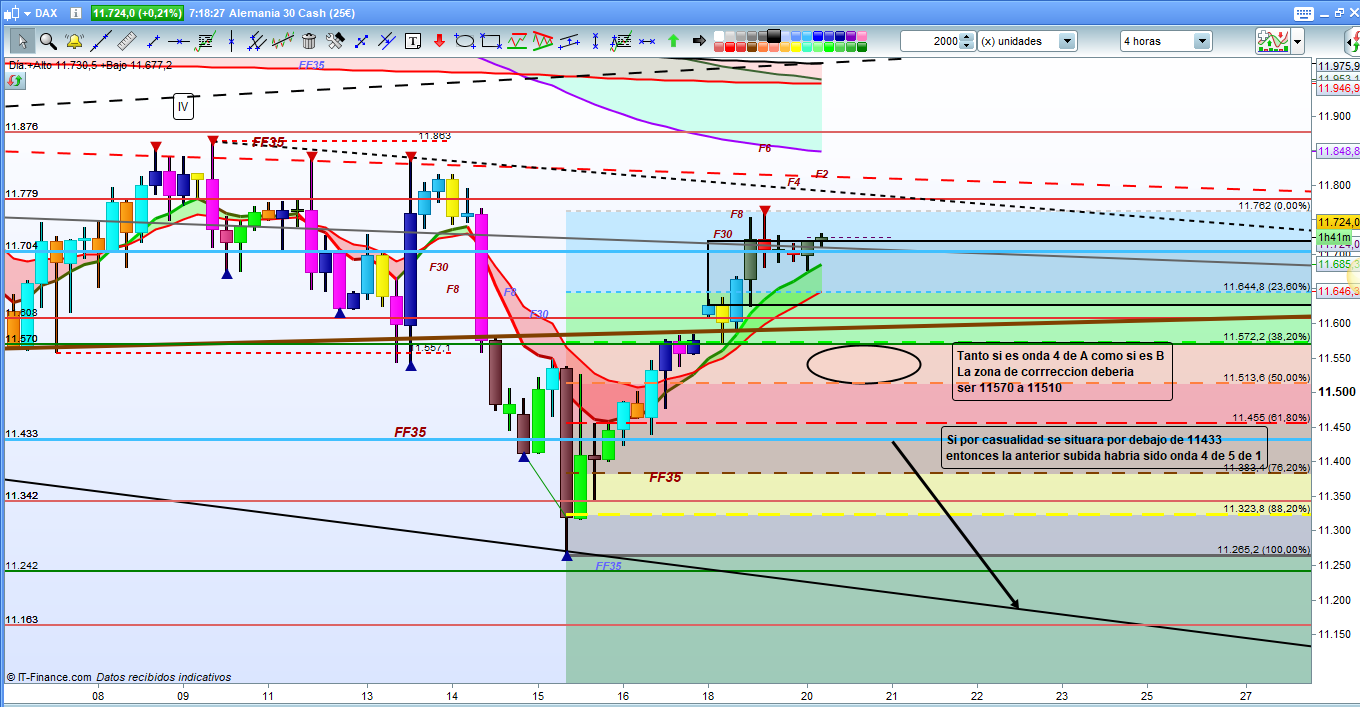Screen dimensions: 1360x707
Task: Open the wrench and hammer settings tool
Action: tap(335, 41)
